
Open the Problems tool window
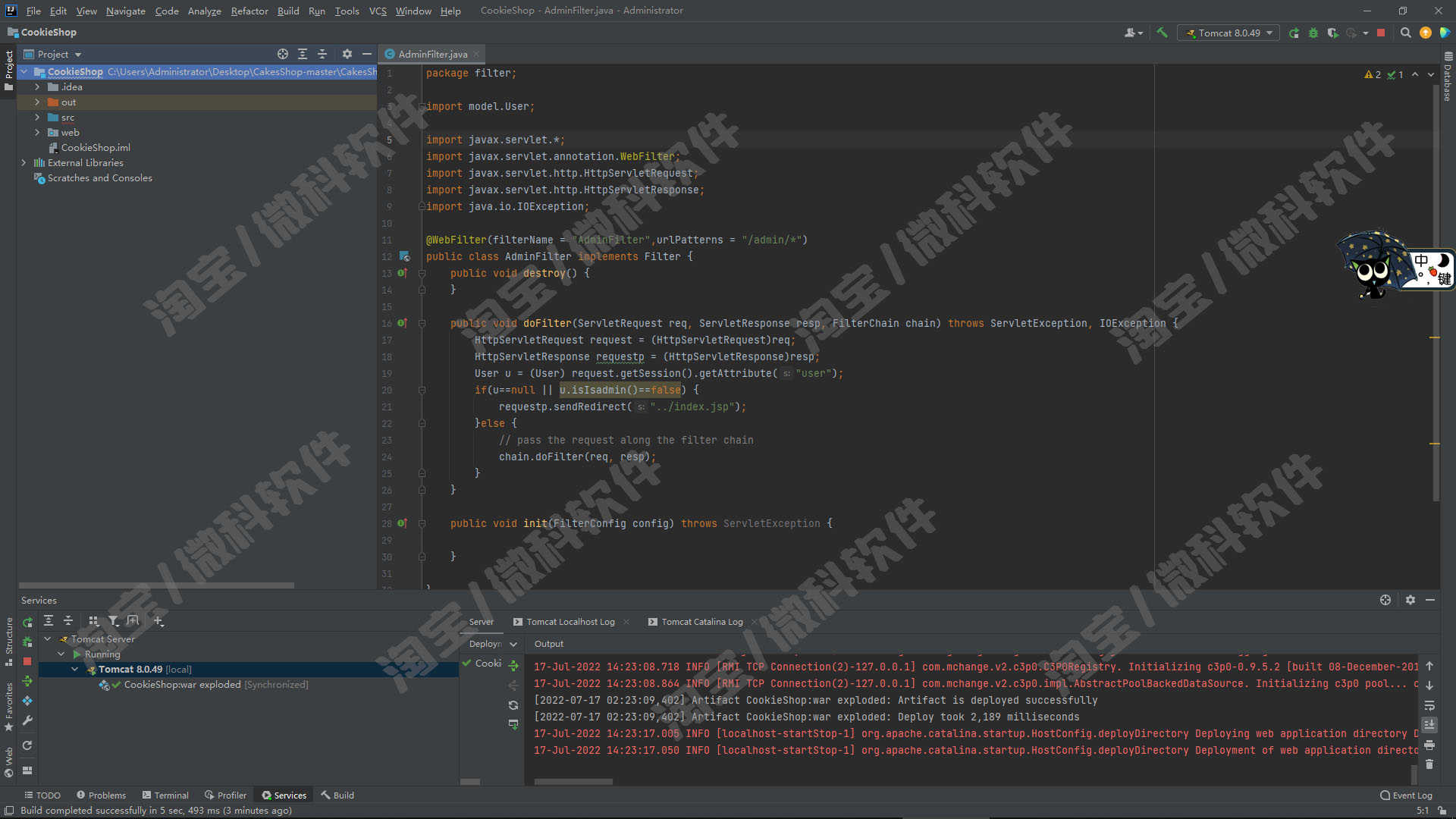coord(101,795)
